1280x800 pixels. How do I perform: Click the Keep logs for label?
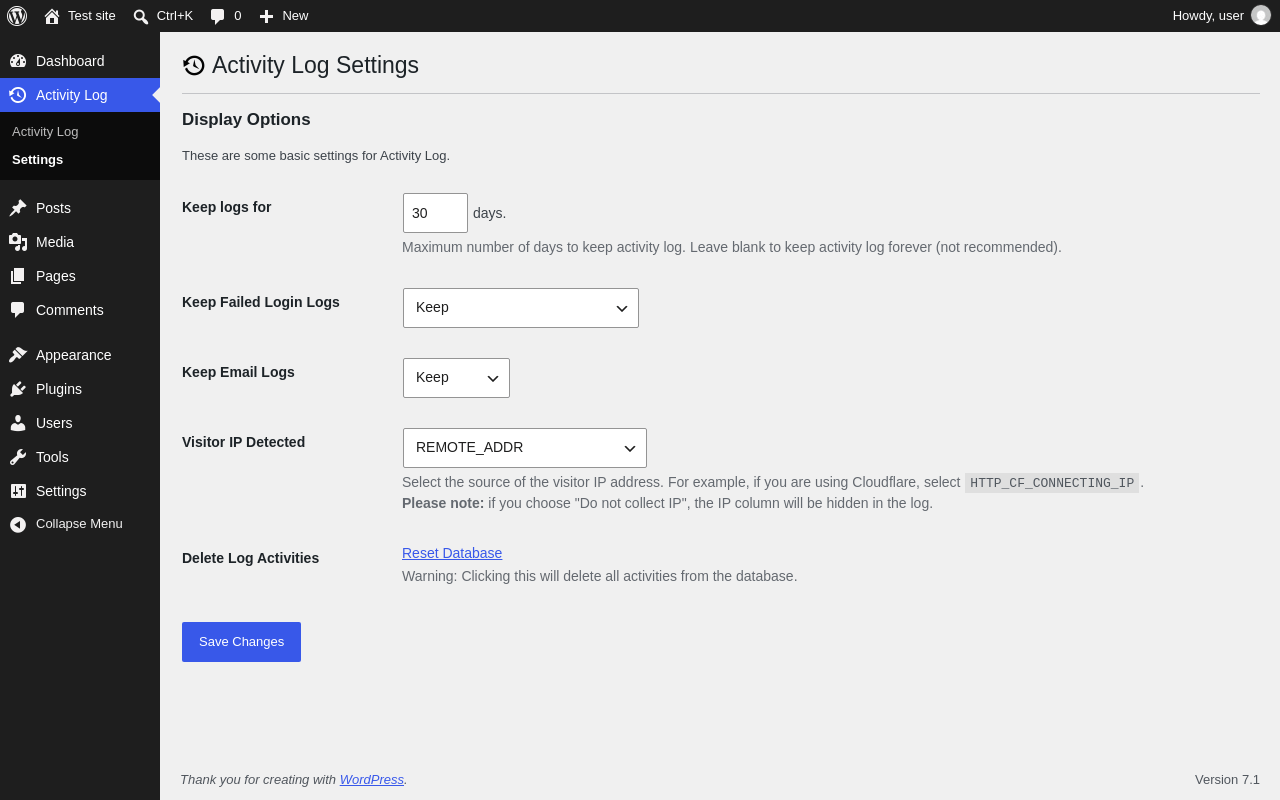[x=227, y=207]
